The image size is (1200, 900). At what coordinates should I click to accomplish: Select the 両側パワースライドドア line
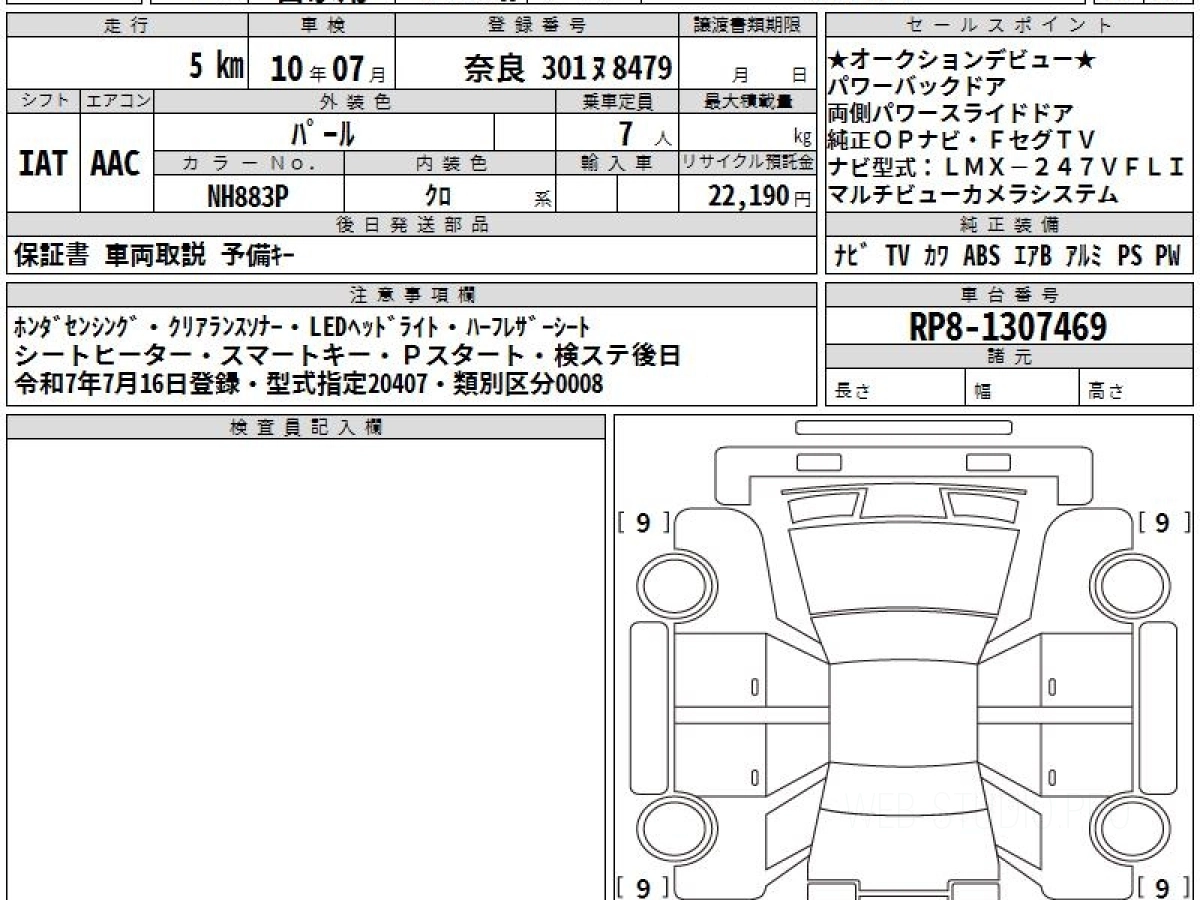(x=952, y=113)
